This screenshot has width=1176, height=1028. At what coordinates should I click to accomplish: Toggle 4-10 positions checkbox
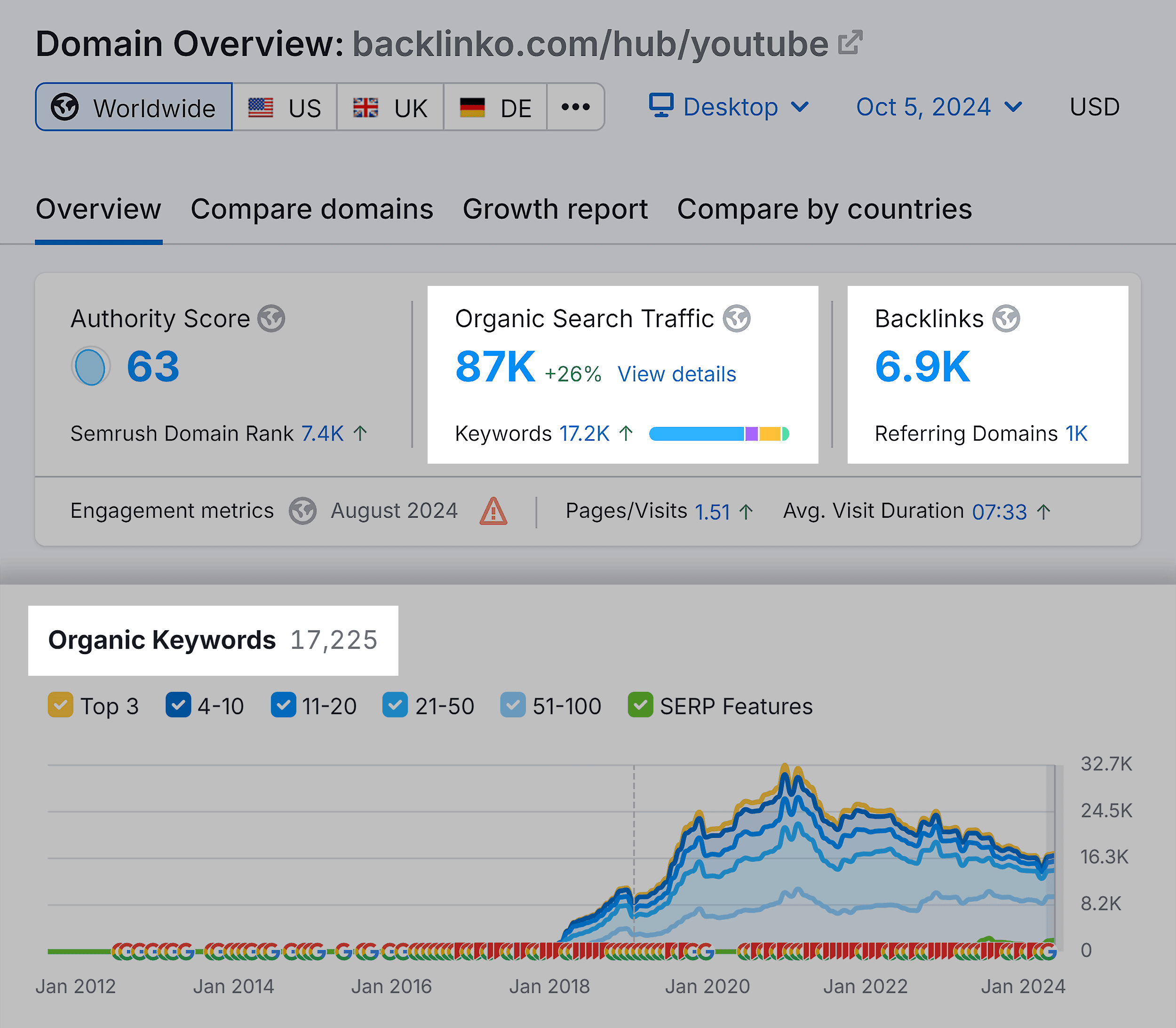[178, 704]
